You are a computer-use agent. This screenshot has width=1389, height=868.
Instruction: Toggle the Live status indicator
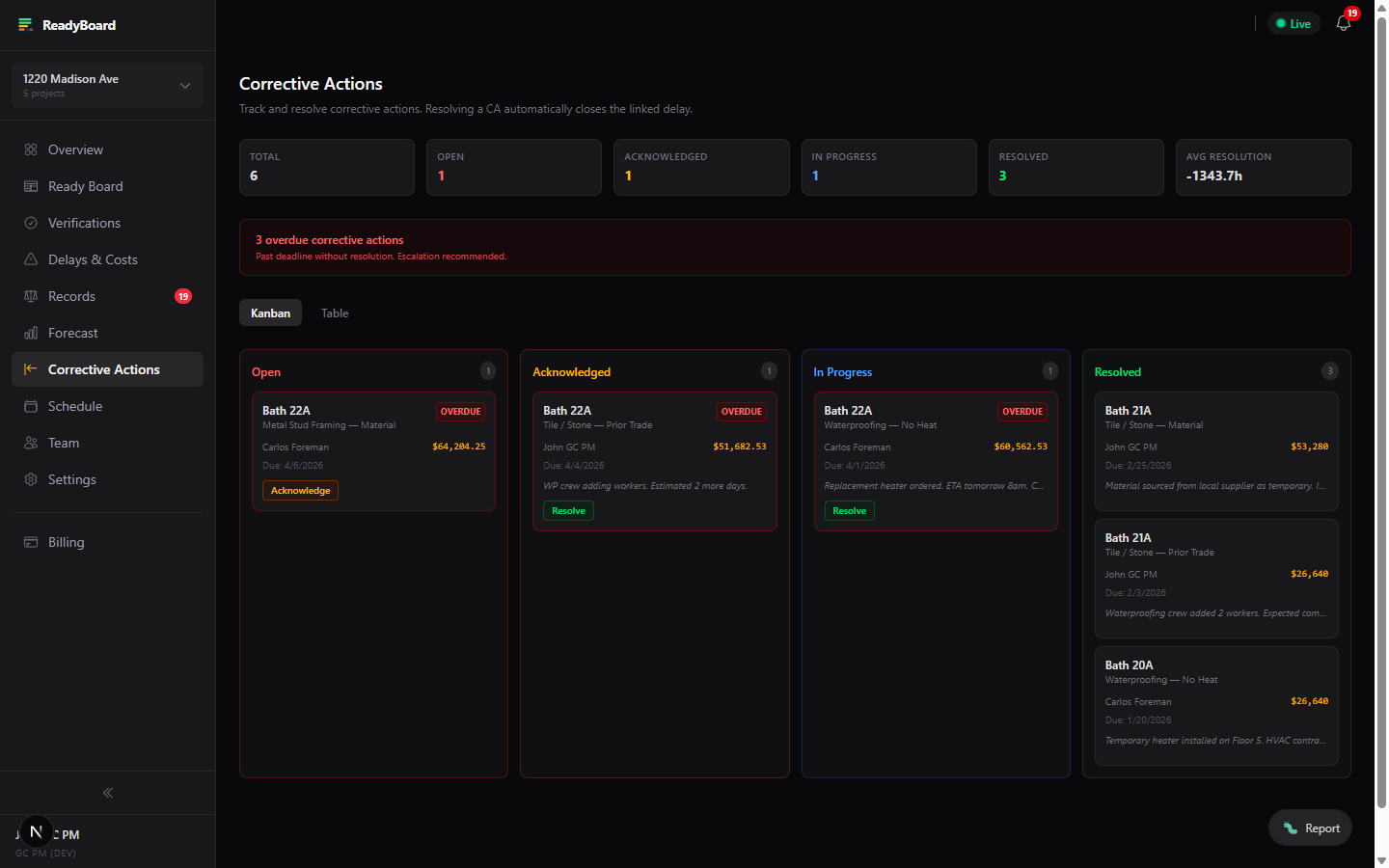point(1294,23)
